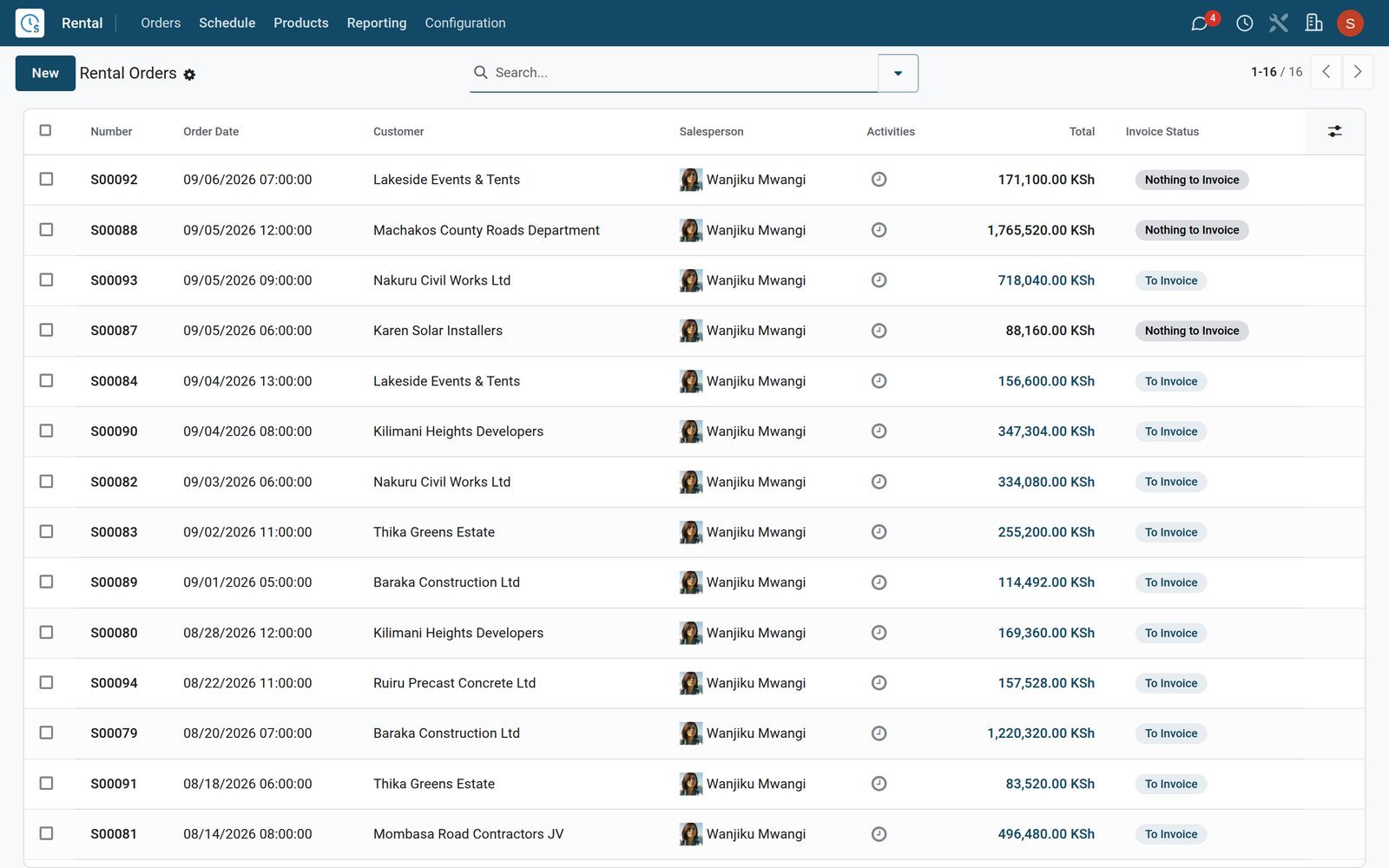Click the Nothing to Invoice badge for S00087
The width and height of the screenshot is (1389, 868).
point(1191,331)
